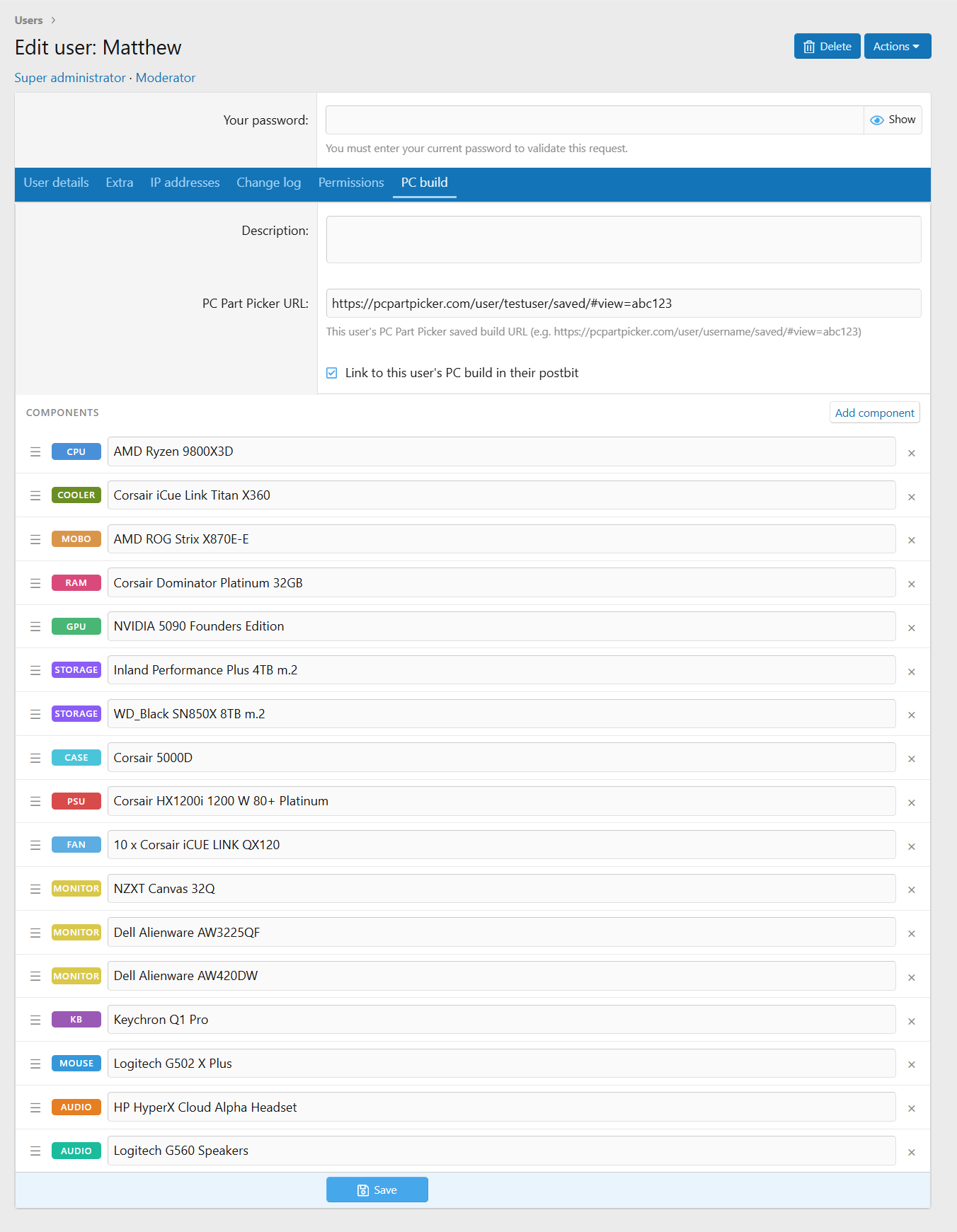Screen dimensions: 957x1232
Task: Uncheck Link to PC build in postbit
Action: pyautogui.click(x=332, y=373)
